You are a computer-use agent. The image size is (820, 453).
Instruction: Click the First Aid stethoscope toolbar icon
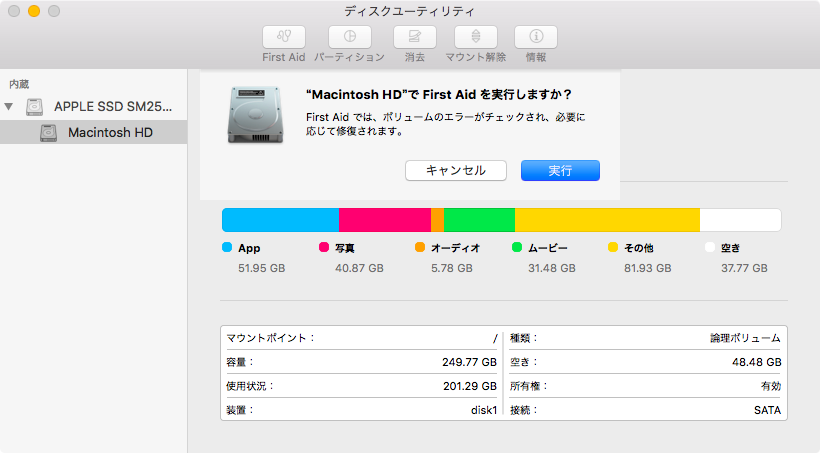pos(283,37)
